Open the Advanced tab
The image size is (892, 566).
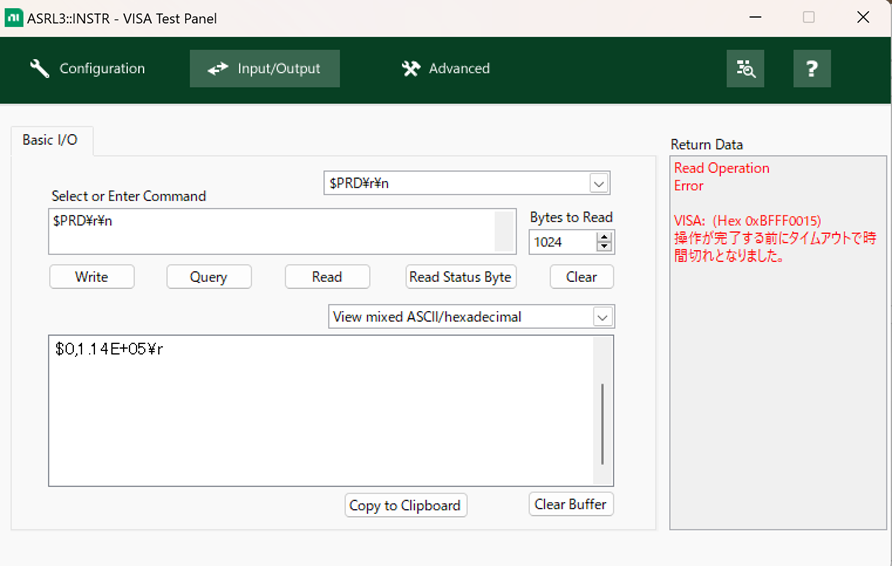[x=445, y=68]
